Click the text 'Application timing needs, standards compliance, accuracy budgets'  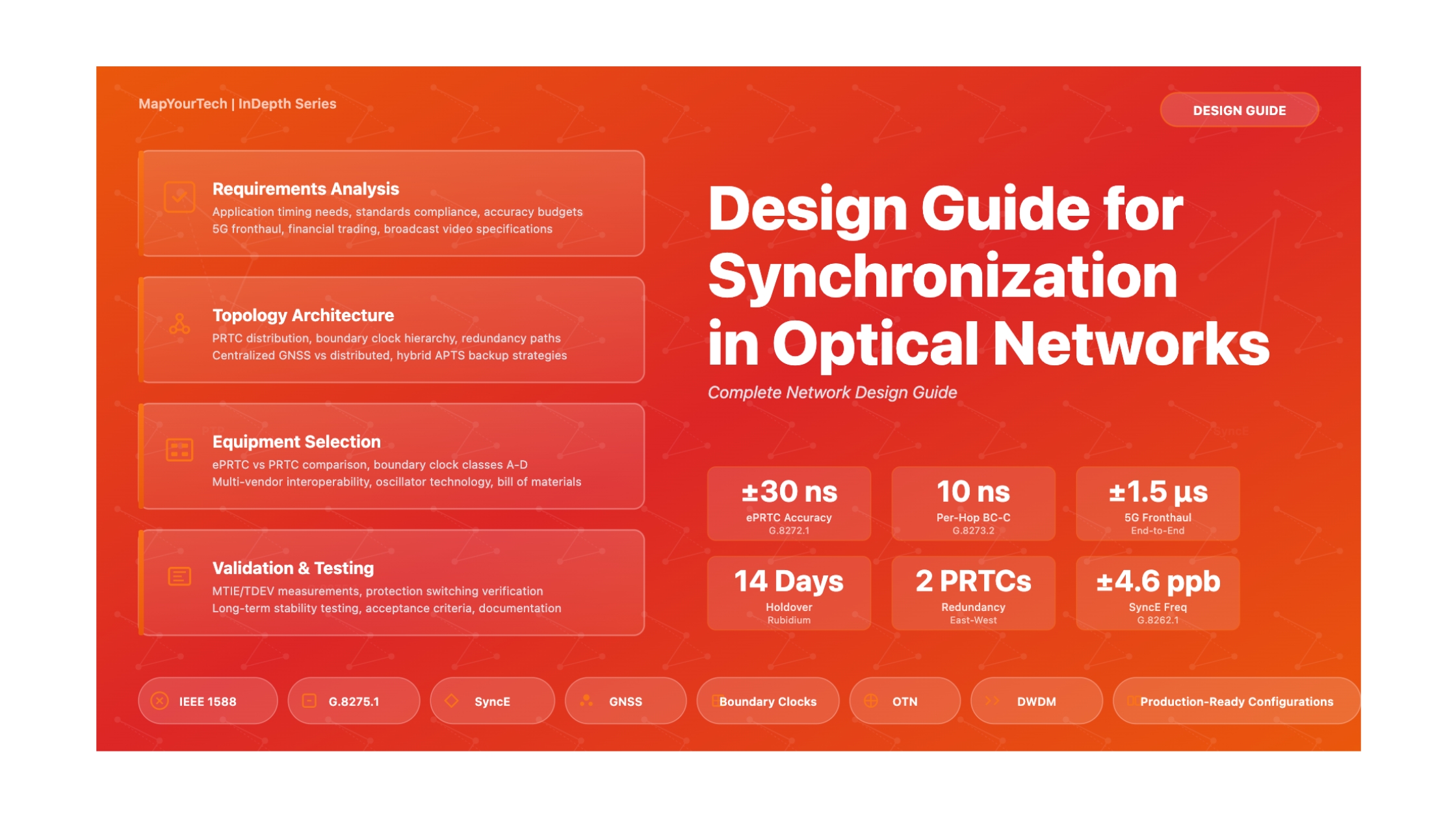(397, 212)
